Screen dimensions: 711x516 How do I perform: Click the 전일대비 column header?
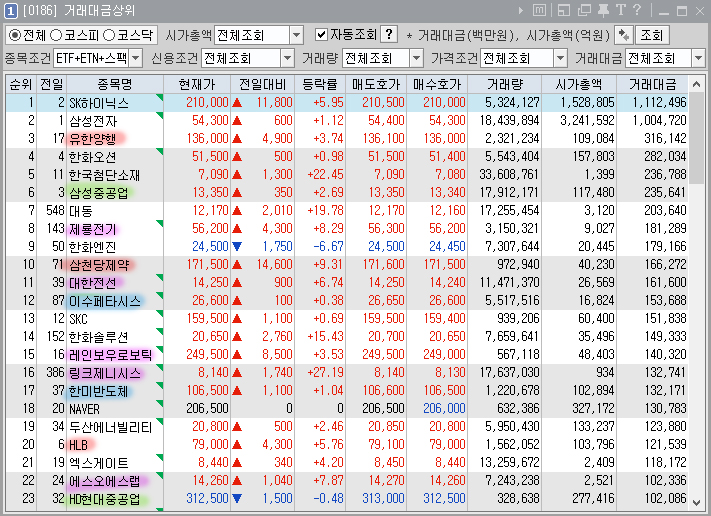coord(263,84)
